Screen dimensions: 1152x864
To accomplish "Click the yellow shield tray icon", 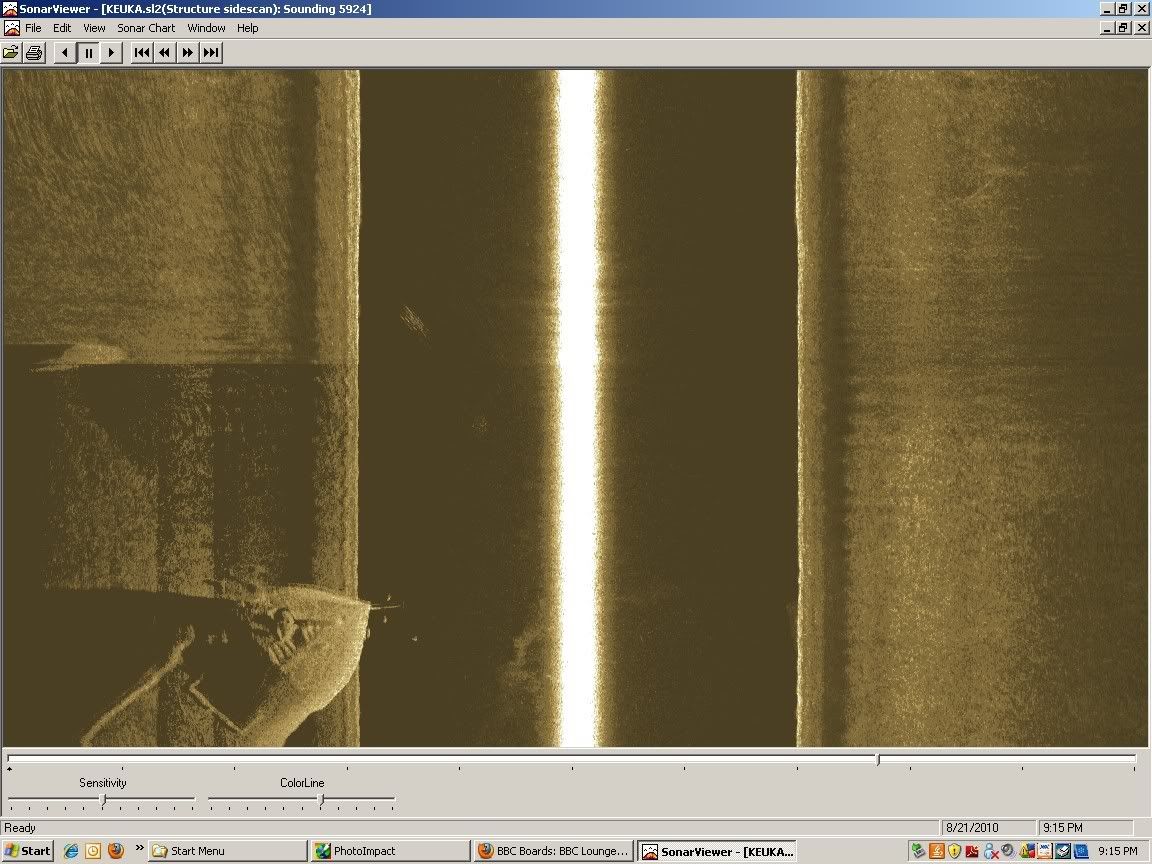I will point(954,851).
